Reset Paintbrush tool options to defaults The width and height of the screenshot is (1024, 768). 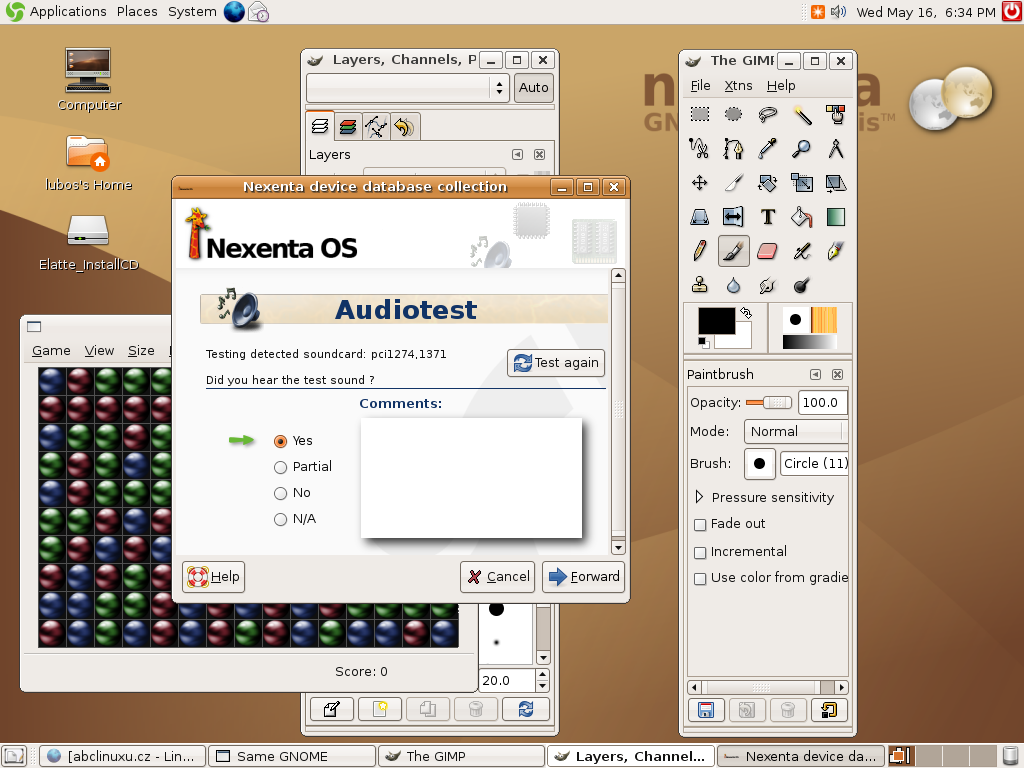click(829, 710)
